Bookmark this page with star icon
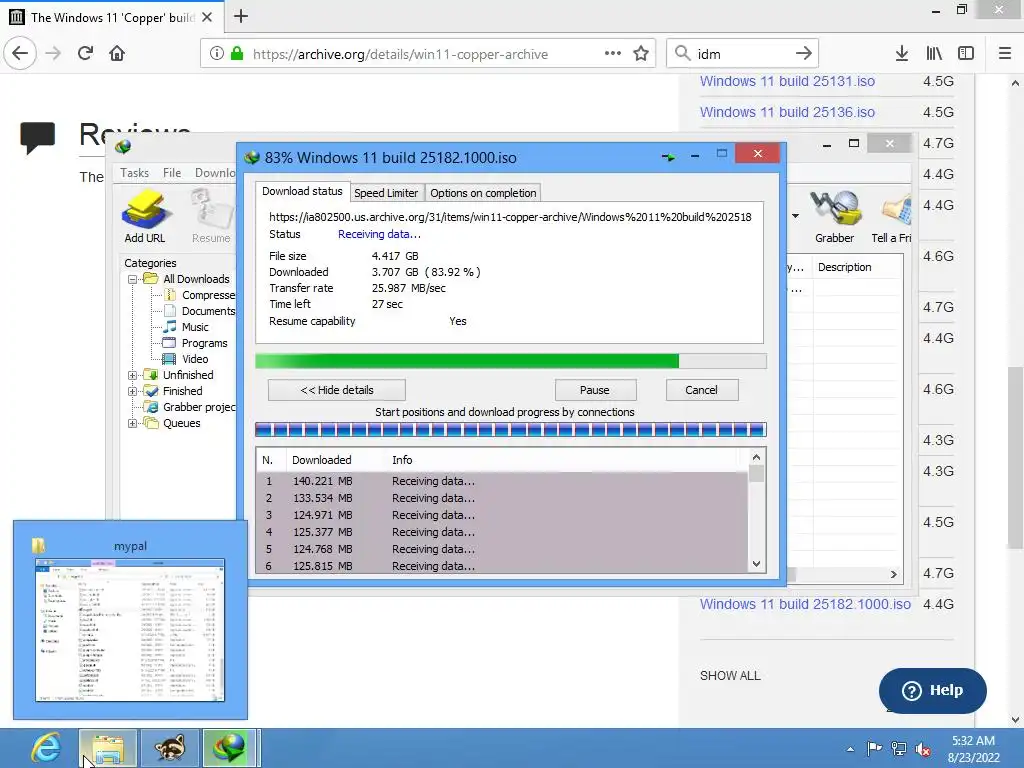The height and width of the screenshot is (768, 1024). coord(641,54)
